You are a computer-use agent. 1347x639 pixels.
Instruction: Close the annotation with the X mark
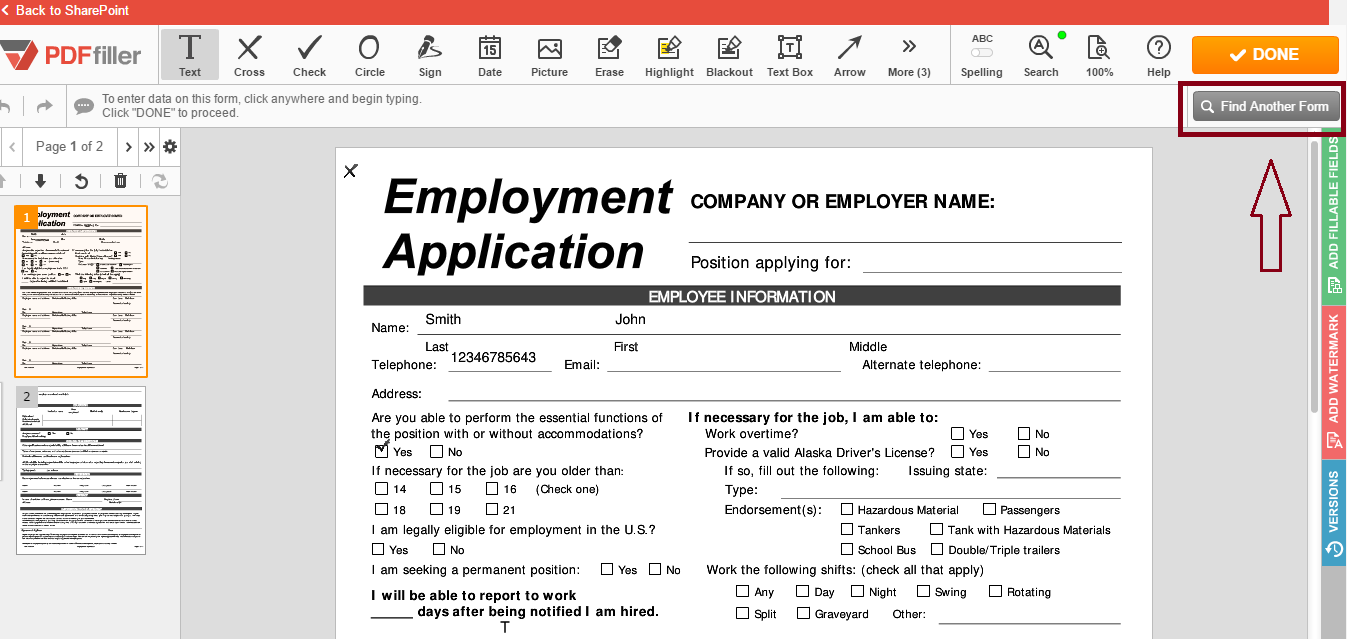350,171
